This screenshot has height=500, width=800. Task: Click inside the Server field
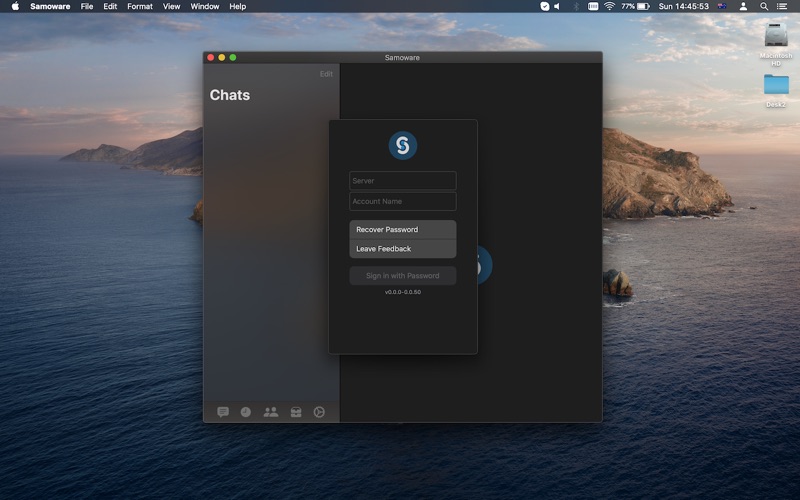pos(403,181)
